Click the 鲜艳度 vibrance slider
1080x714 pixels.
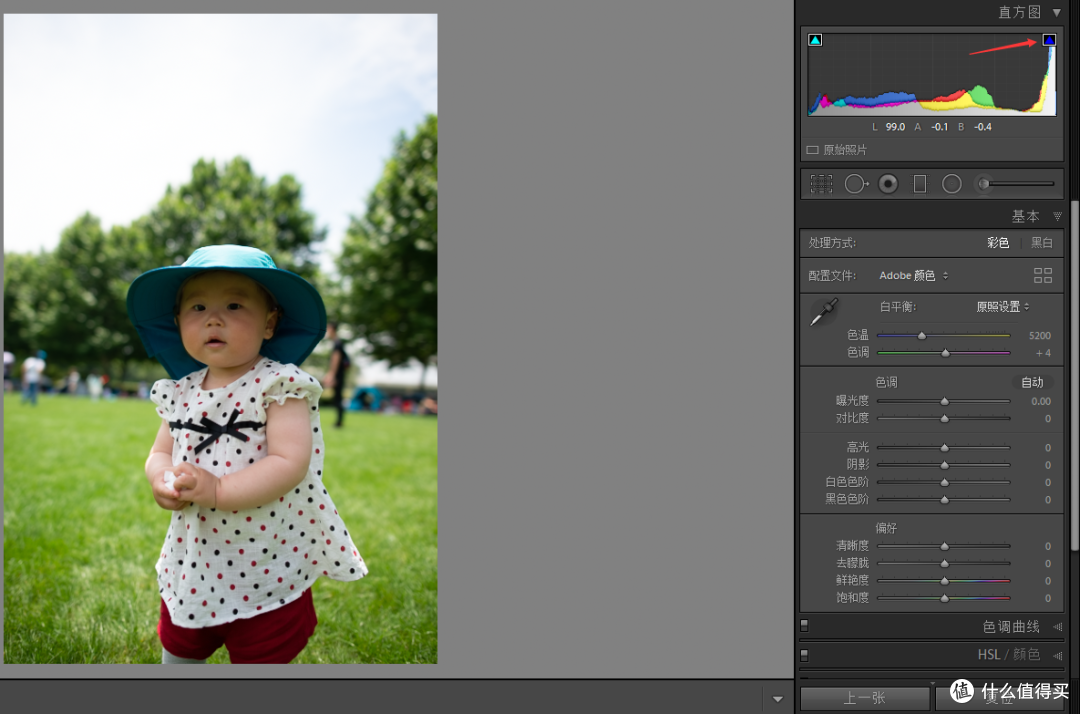[x=943, y=580]
